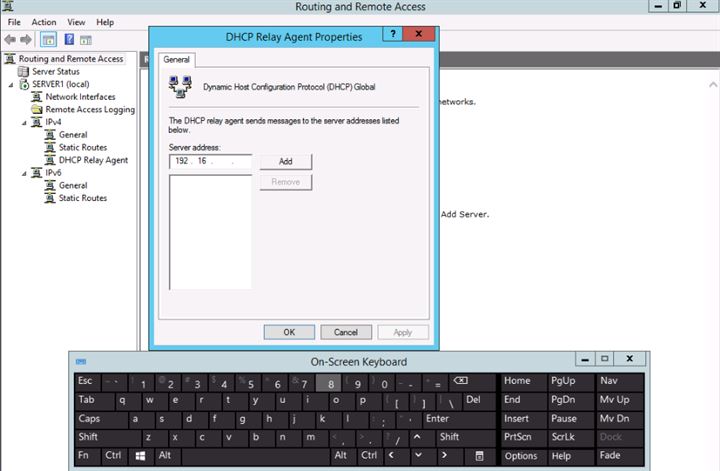Screen dimensions: 720x471
Task: Select DHCP Relay Agent under IPv4
Action: click(93, 160)
